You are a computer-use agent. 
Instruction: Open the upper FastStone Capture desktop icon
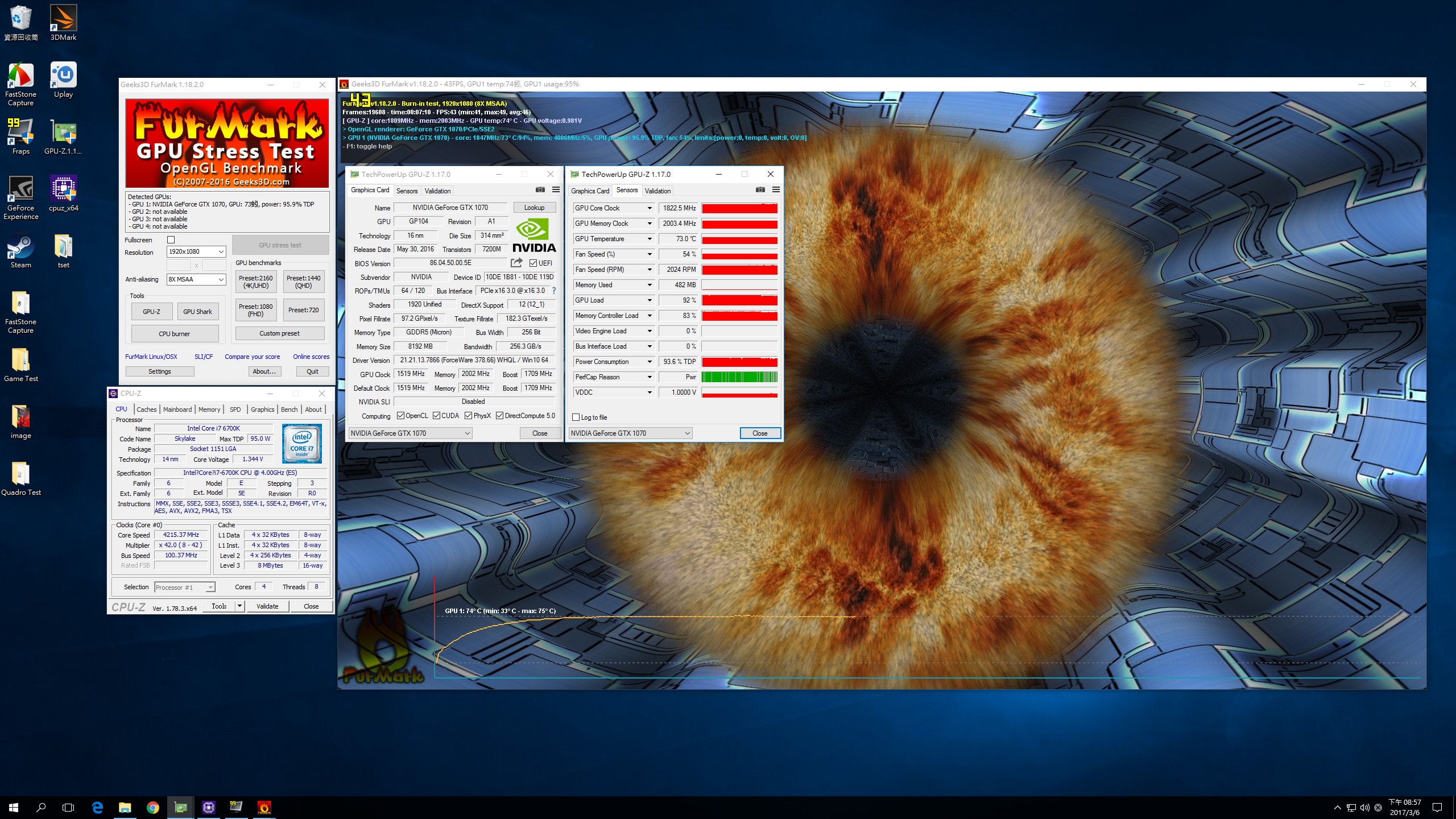(21, 84)
